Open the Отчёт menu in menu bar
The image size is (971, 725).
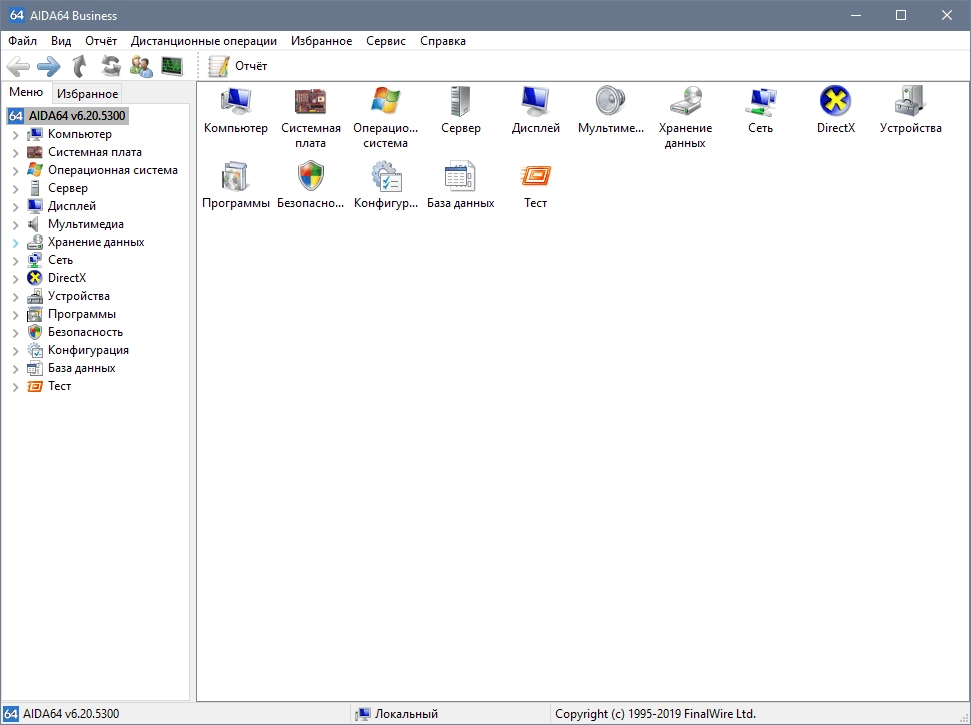pos(101,41)
